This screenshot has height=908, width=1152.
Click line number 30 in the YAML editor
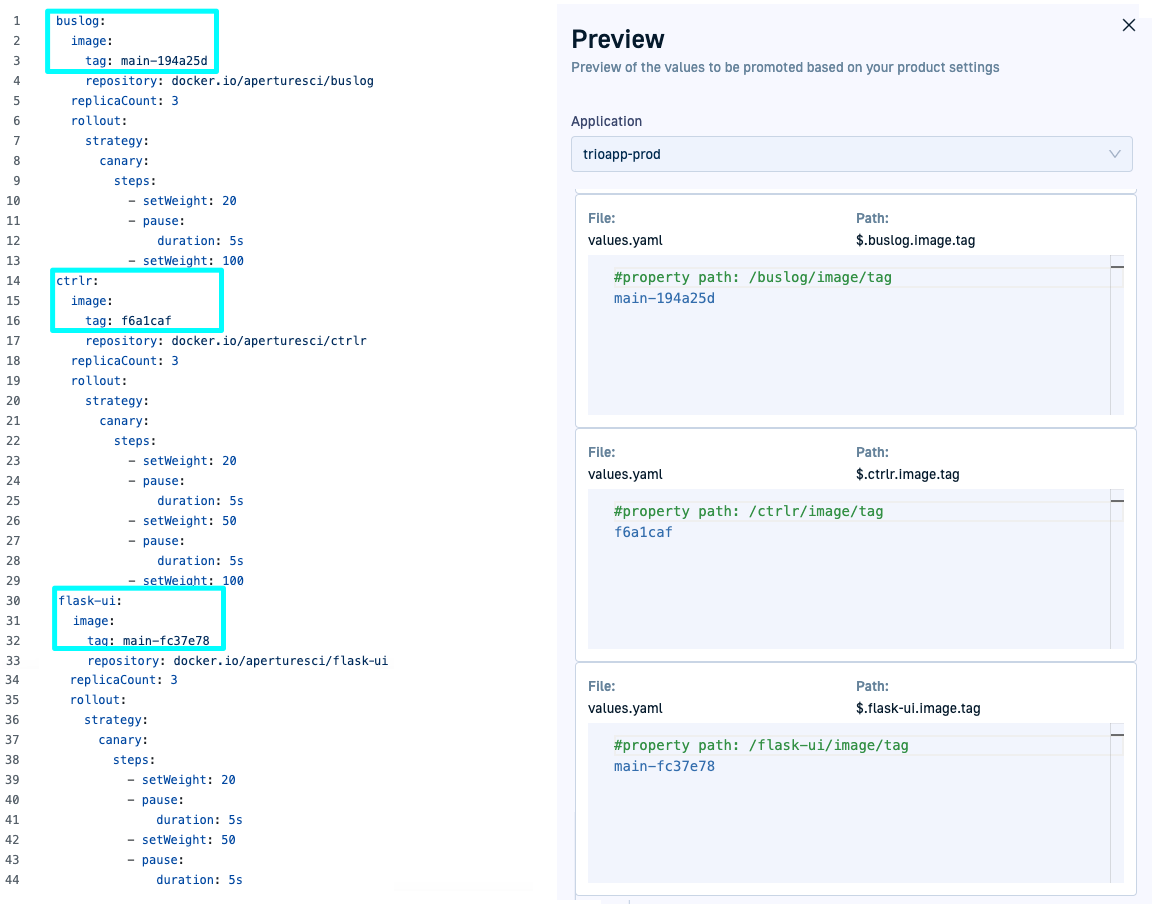[13, 601]
